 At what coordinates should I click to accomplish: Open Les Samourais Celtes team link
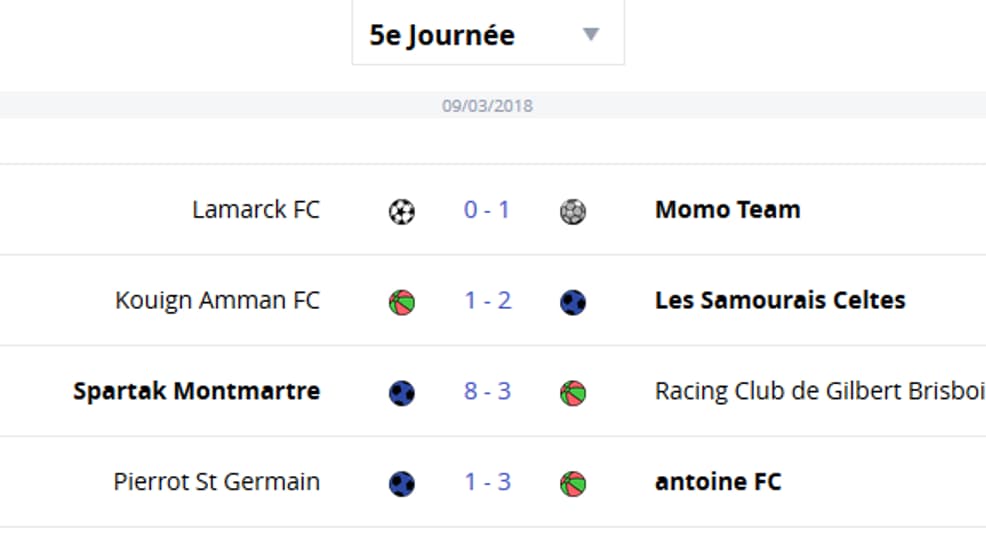[780, 300]
